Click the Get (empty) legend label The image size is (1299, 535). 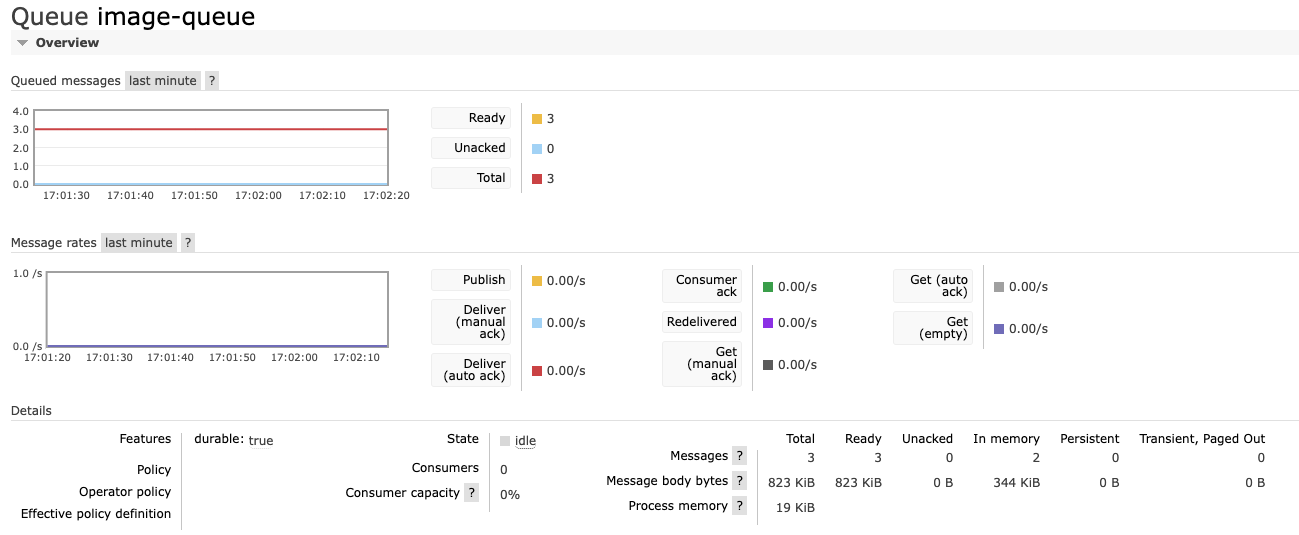(933, 328)
